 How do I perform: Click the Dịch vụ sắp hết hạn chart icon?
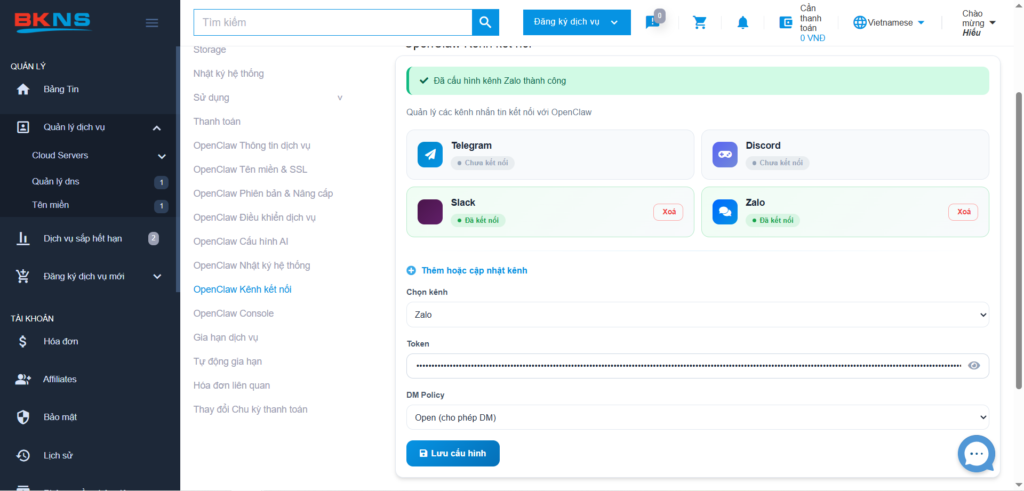pyautogui.click(x=23, y=238)
